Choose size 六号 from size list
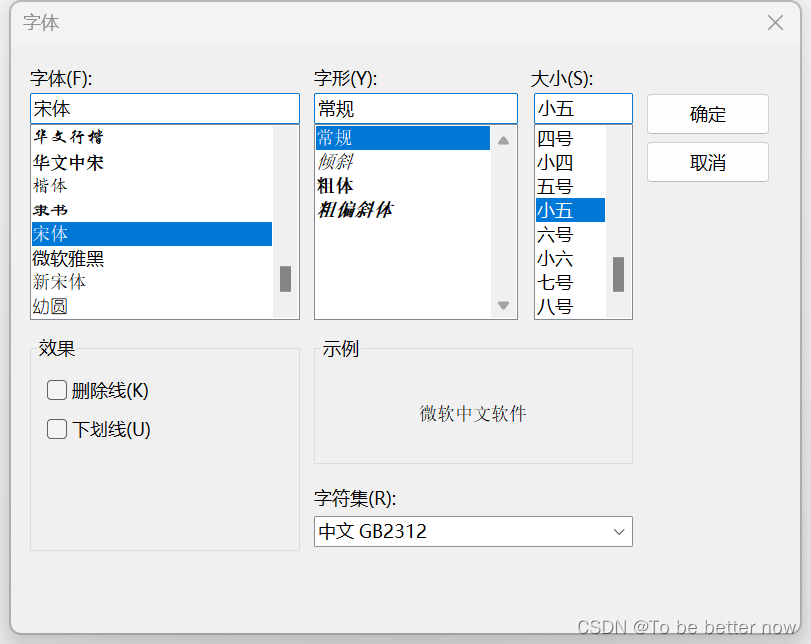The height and width of the screenshot is (644, 811). [x=570, y=234]
